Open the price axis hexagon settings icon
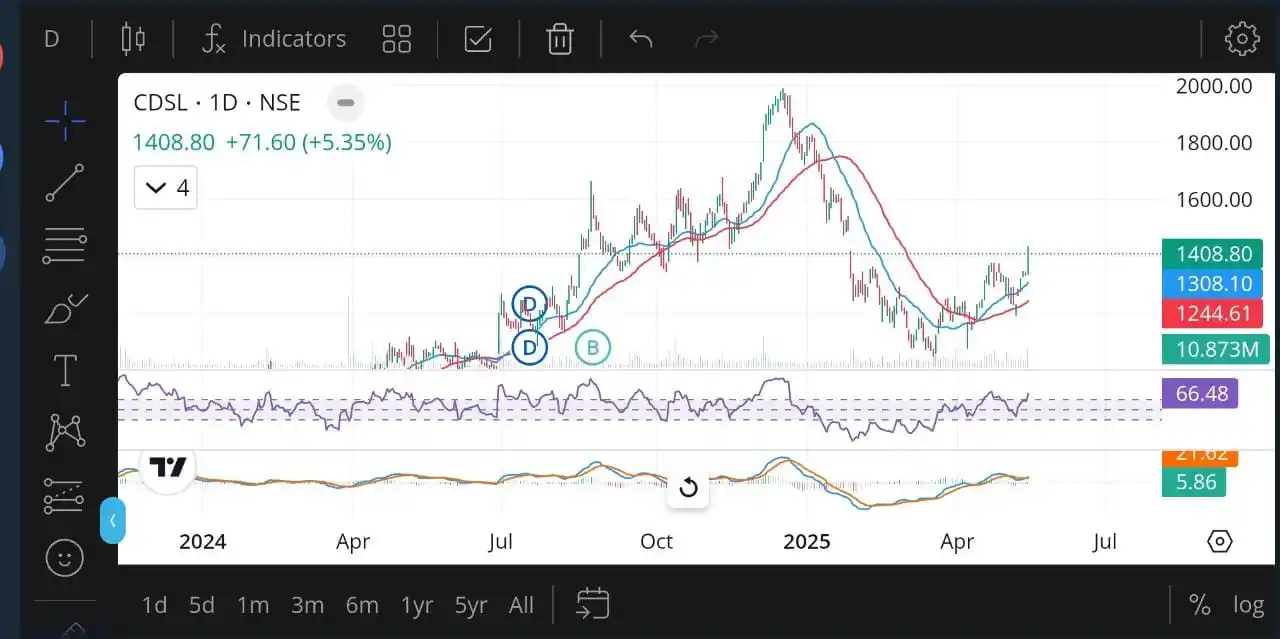Viewport: 1280px width, 639px height. [x=1220, y=541]
